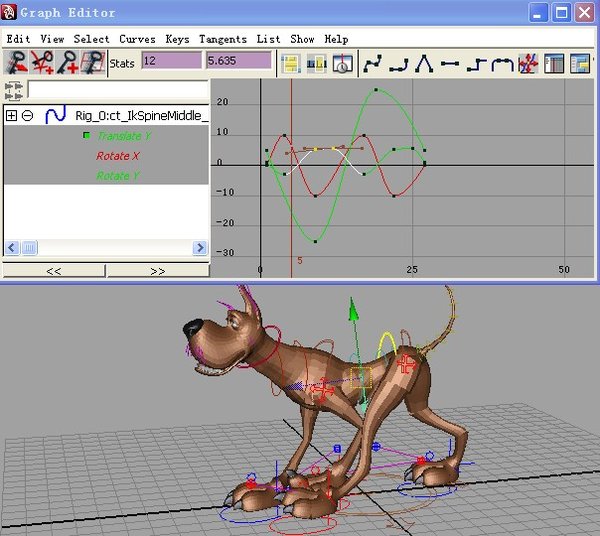
Task: Click the green Y-axis move manipulator arrow
Action: 354,310
